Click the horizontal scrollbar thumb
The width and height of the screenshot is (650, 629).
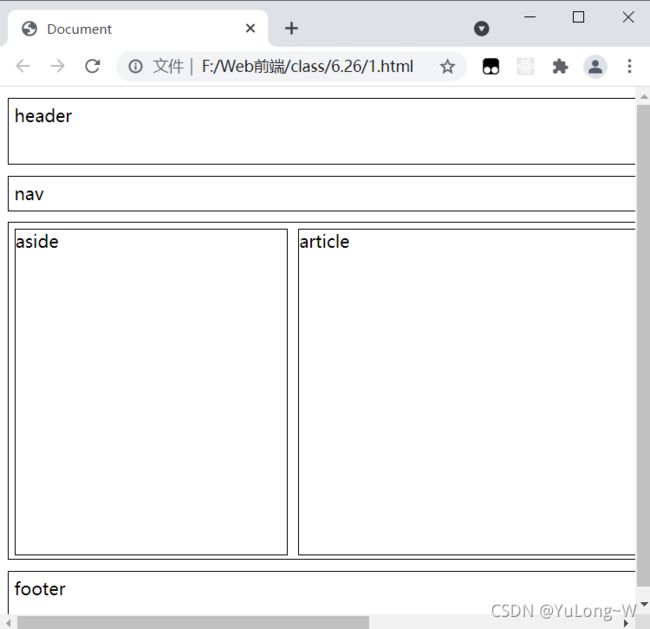coord(193,622)
